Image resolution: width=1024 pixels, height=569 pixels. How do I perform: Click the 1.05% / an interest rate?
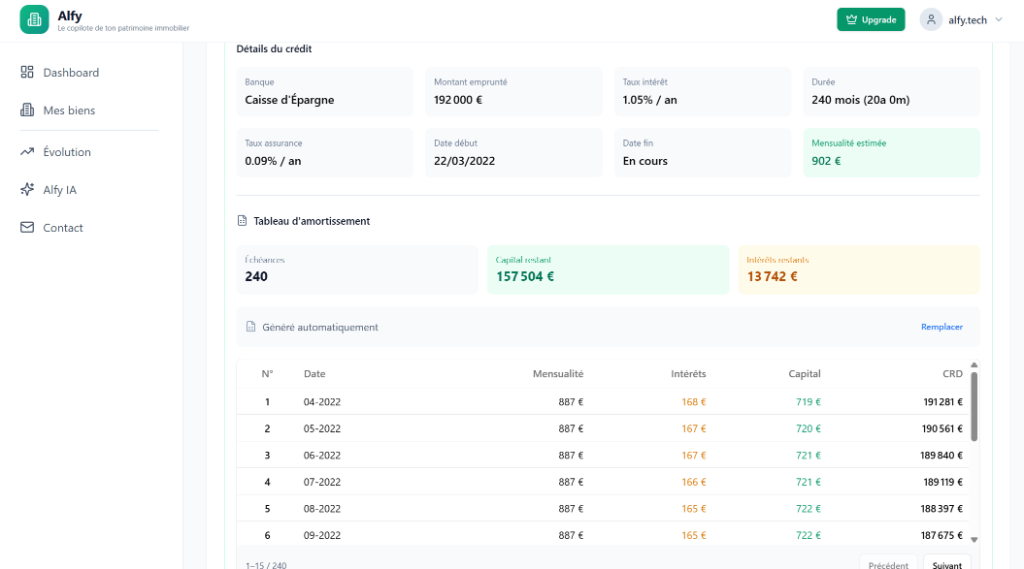tap(650, 100)
